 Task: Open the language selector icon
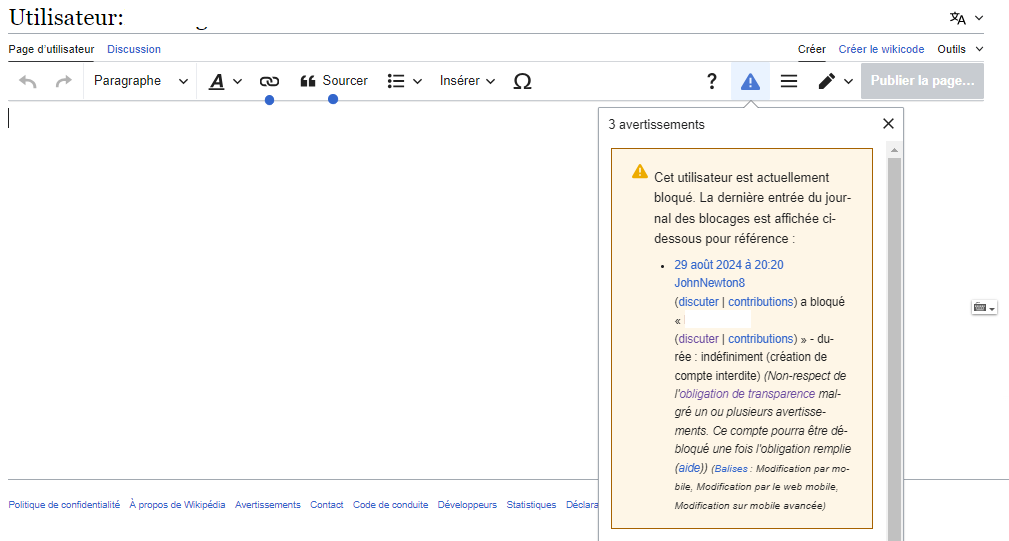coord(966,18)
